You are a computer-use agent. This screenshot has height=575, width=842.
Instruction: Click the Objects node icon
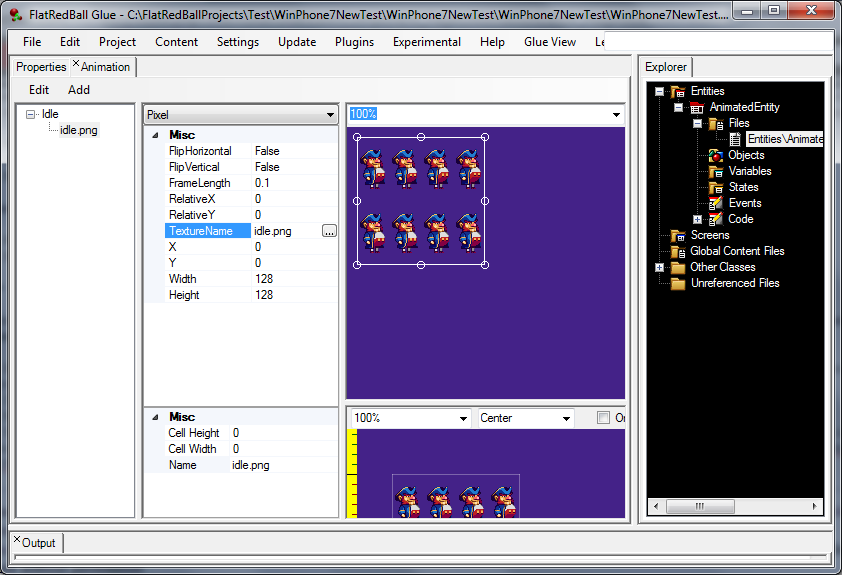(x=715, y=155)
